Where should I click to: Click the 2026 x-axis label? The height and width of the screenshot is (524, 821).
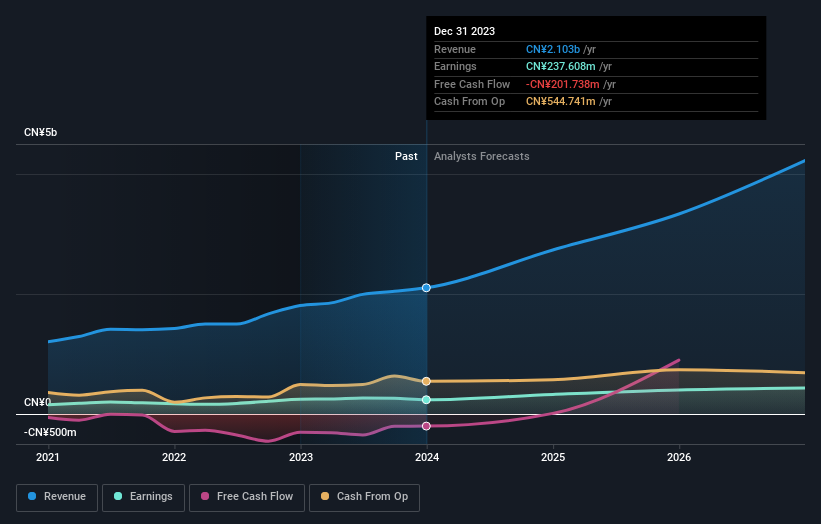coord(679,458)
